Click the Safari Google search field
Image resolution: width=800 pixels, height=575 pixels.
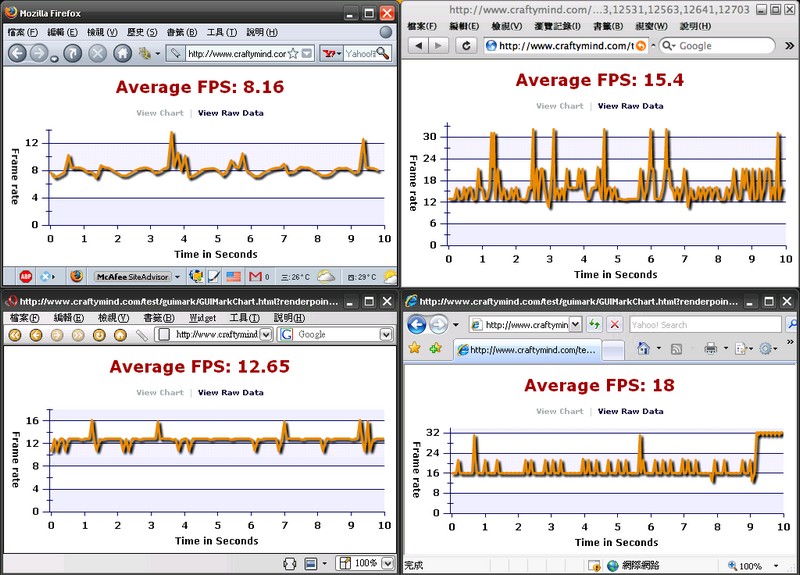click(716, 46)
